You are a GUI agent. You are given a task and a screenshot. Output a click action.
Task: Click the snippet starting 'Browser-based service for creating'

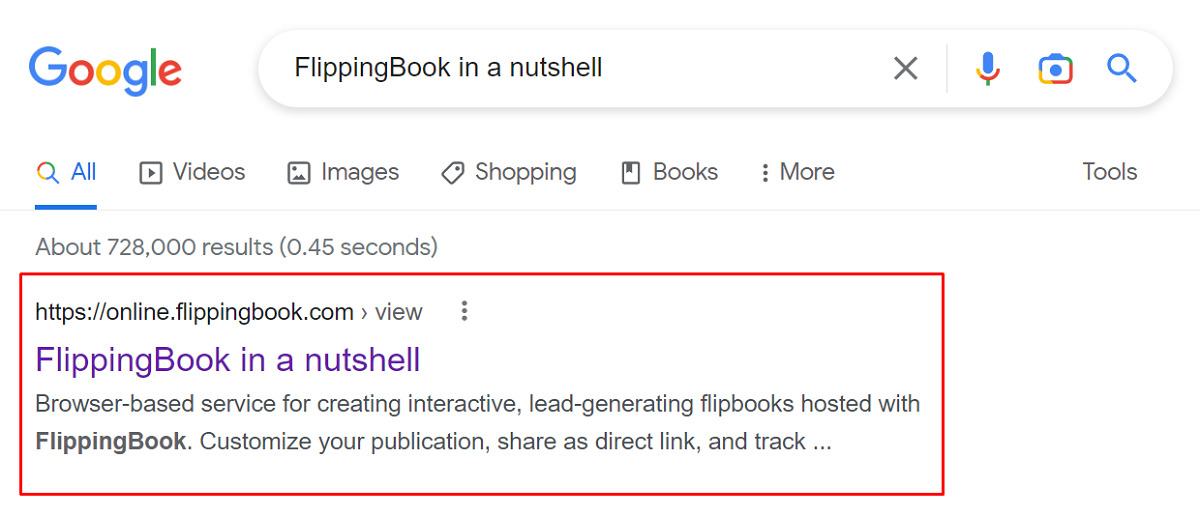pyautogui.click(x=478, y=423)
